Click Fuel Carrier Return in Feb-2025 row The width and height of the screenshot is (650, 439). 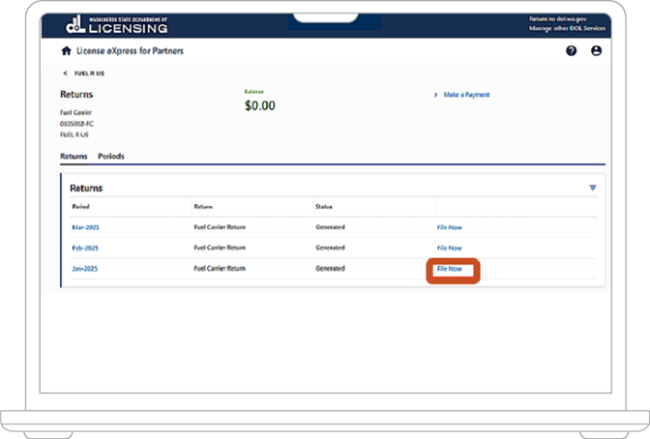tap(220, 248)
